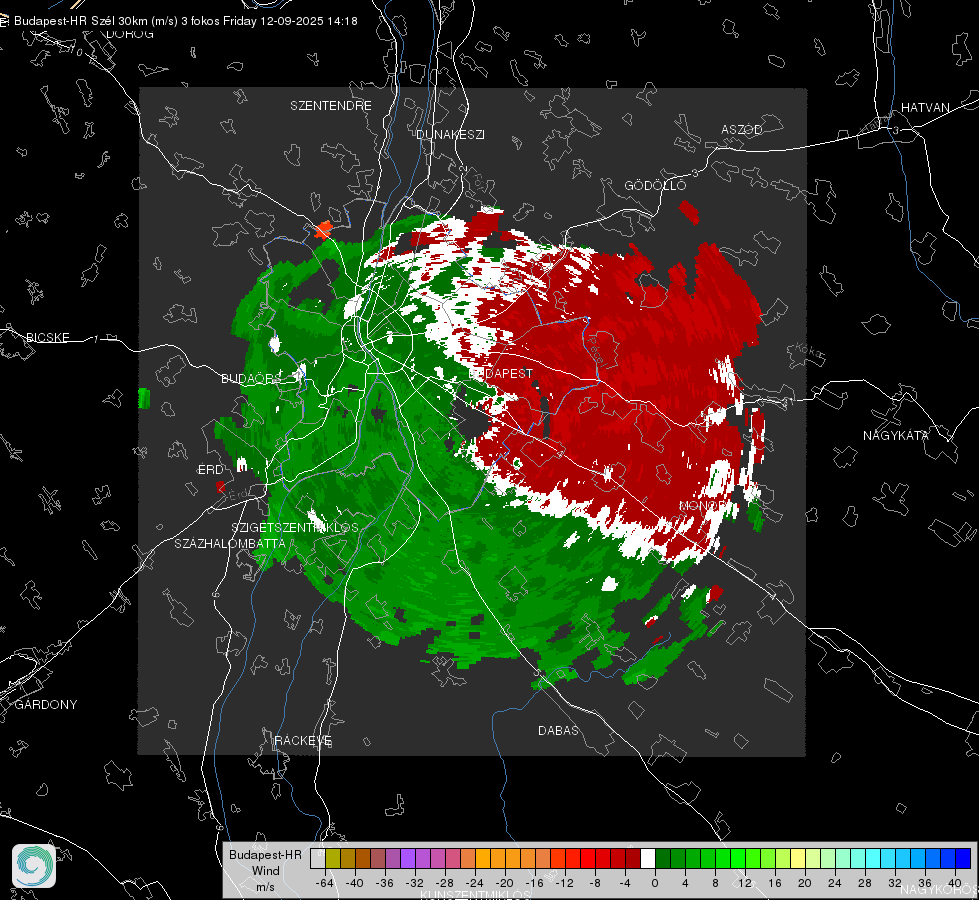Click the 32 legend value
The height and width of the screenshot is (900, 979).
point(895,883)
